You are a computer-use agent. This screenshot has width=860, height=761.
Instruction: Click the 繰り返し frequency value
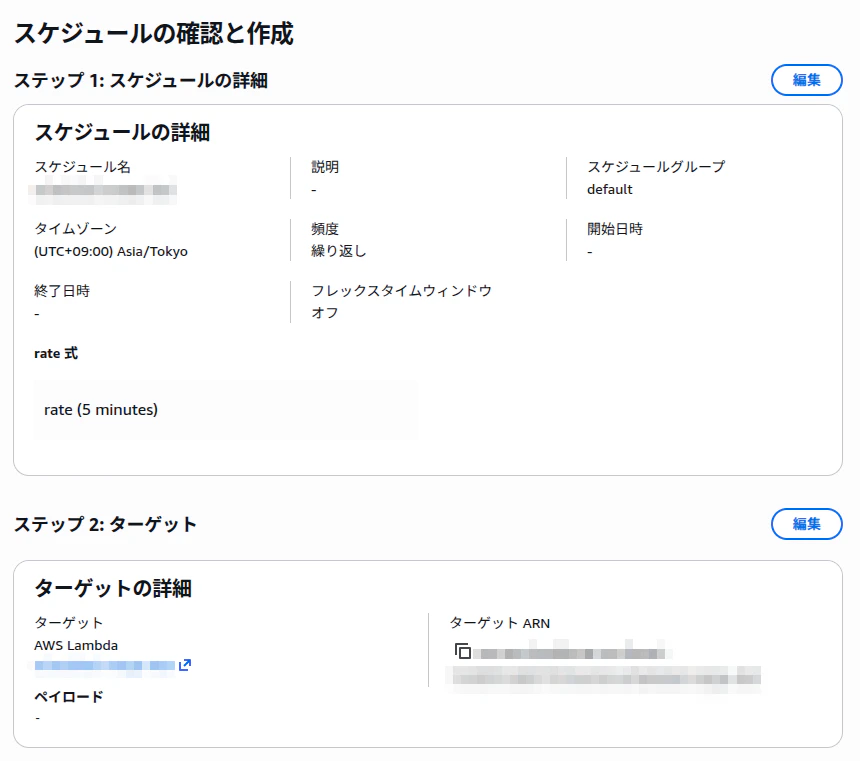pyautogui.click(x=338, y=251)
